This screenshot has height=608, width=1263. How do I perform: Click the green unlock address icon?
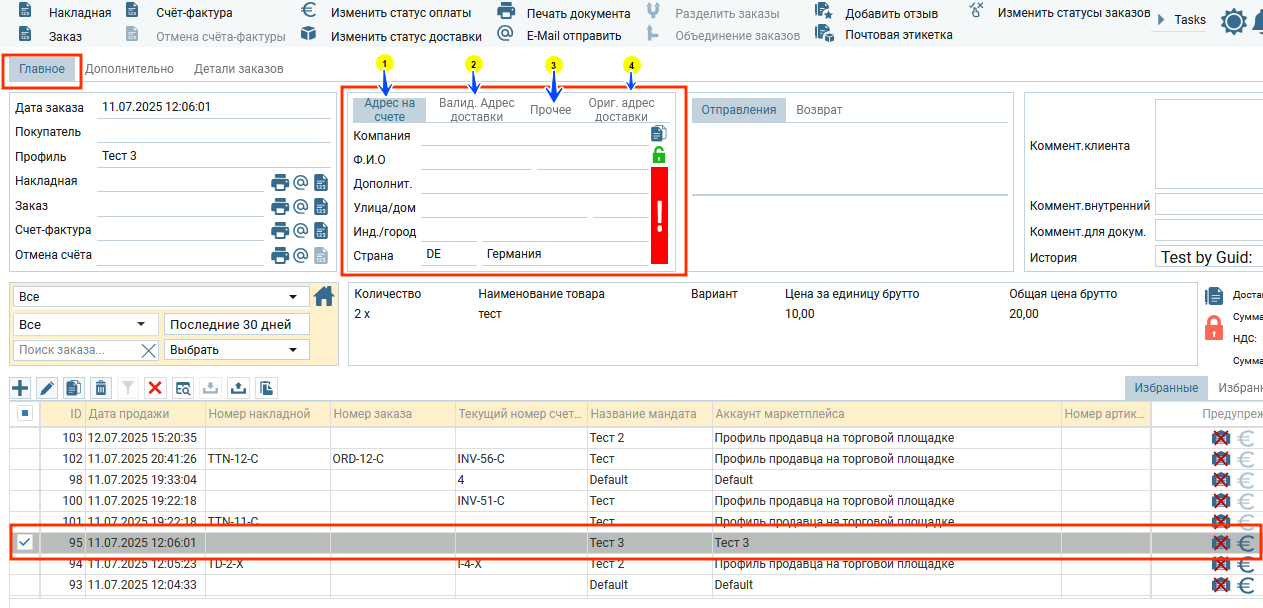658,155
